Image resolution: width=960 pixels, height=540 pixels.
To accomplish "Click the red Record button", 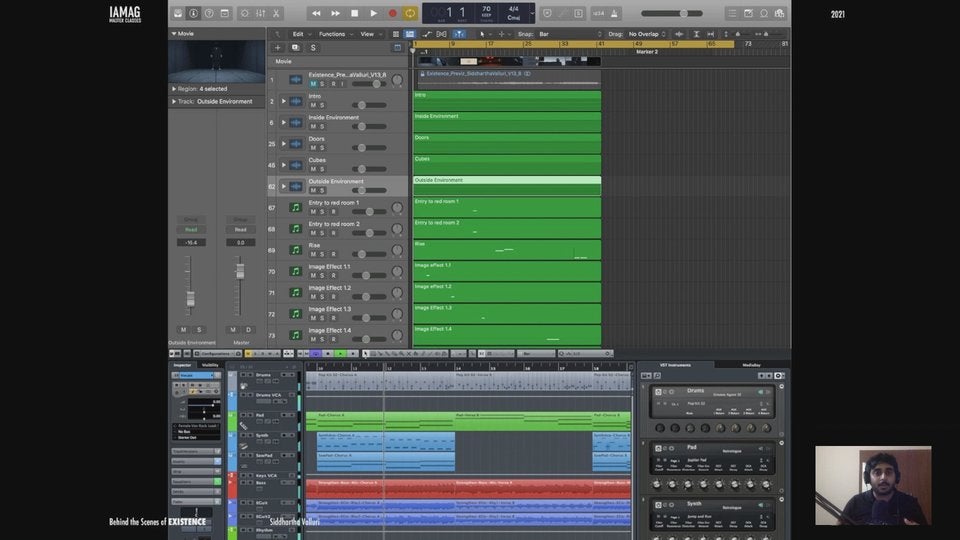I will (392, 13).
